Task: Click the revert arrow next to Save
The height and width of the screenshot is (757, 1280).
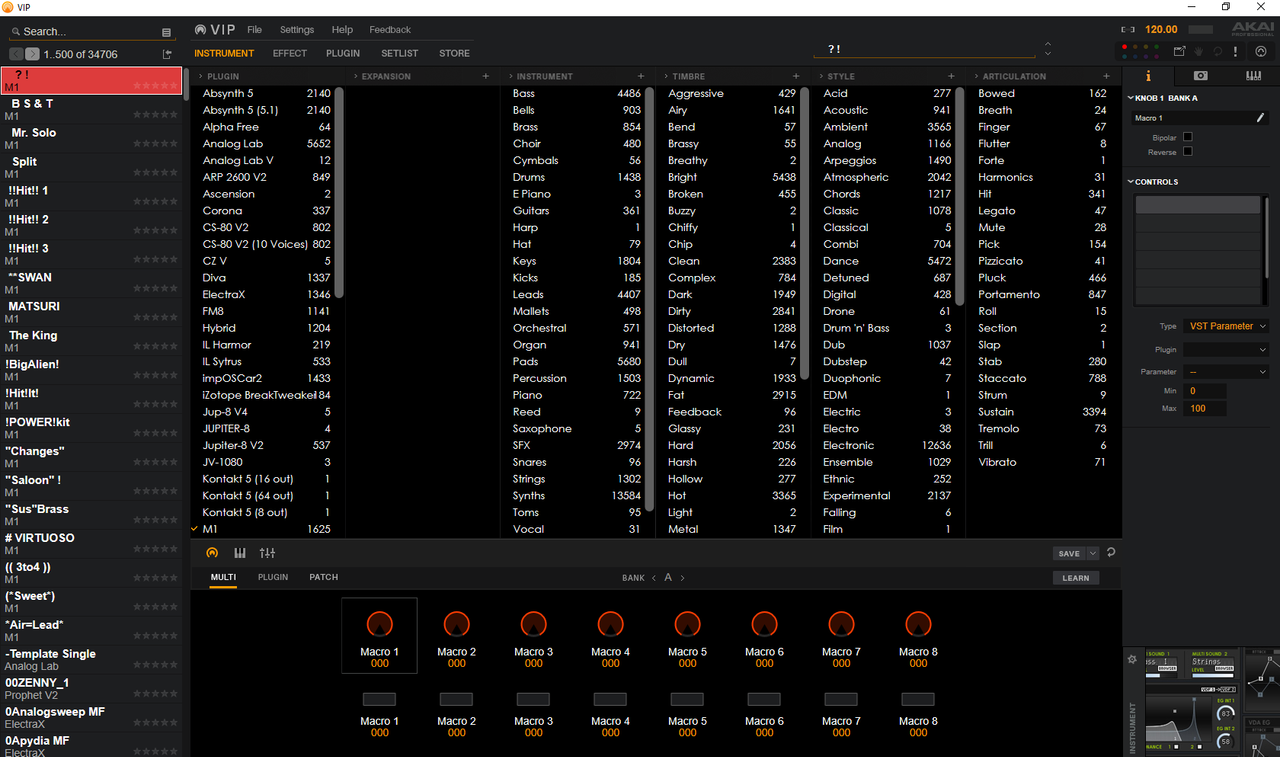Action: point(1111,553)
